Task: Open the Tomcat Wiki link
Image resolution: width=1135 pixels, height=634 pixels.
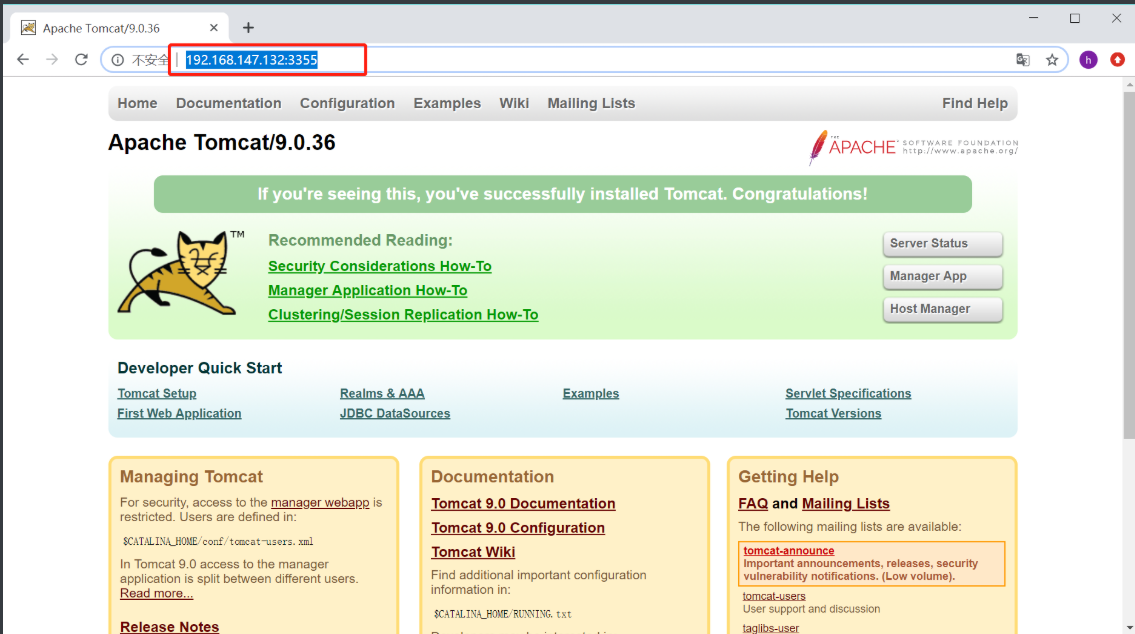Action: tap(473, 552)
